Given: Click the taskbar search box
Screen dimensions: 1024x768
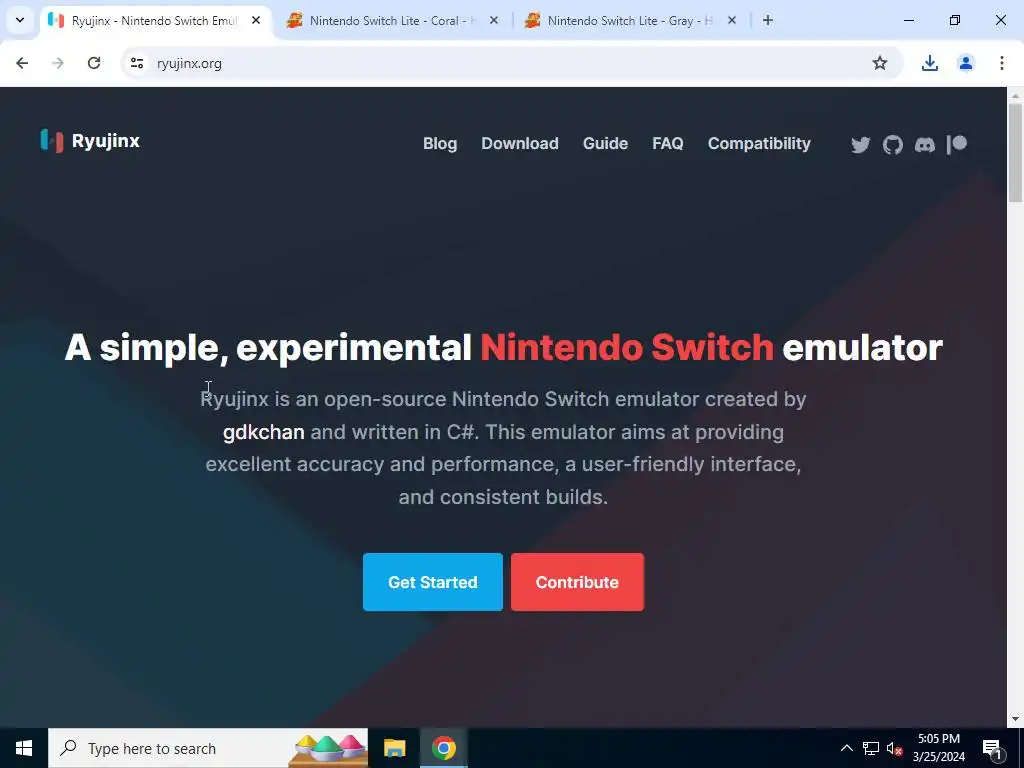Looking at the screenshot, I should [208, 748].
